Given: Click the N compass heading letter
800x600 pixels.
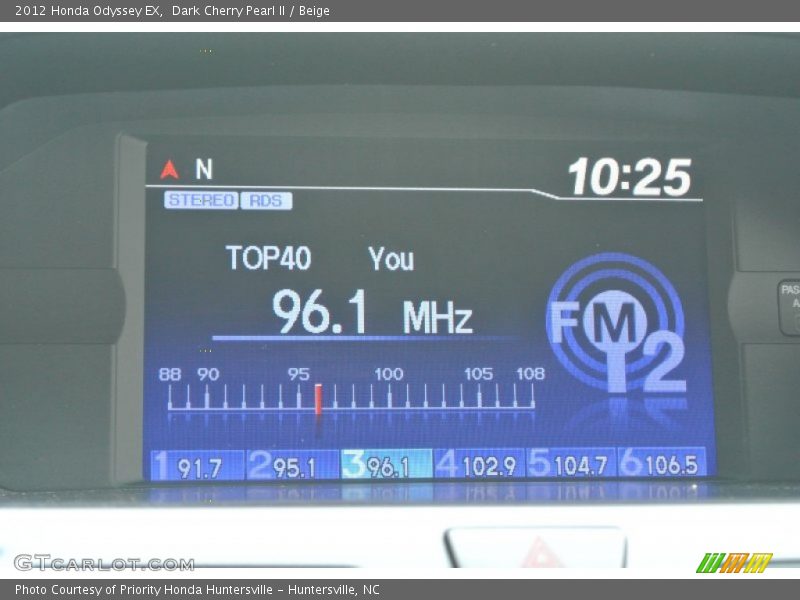Looking at the screenshot, I should [204, 169].
